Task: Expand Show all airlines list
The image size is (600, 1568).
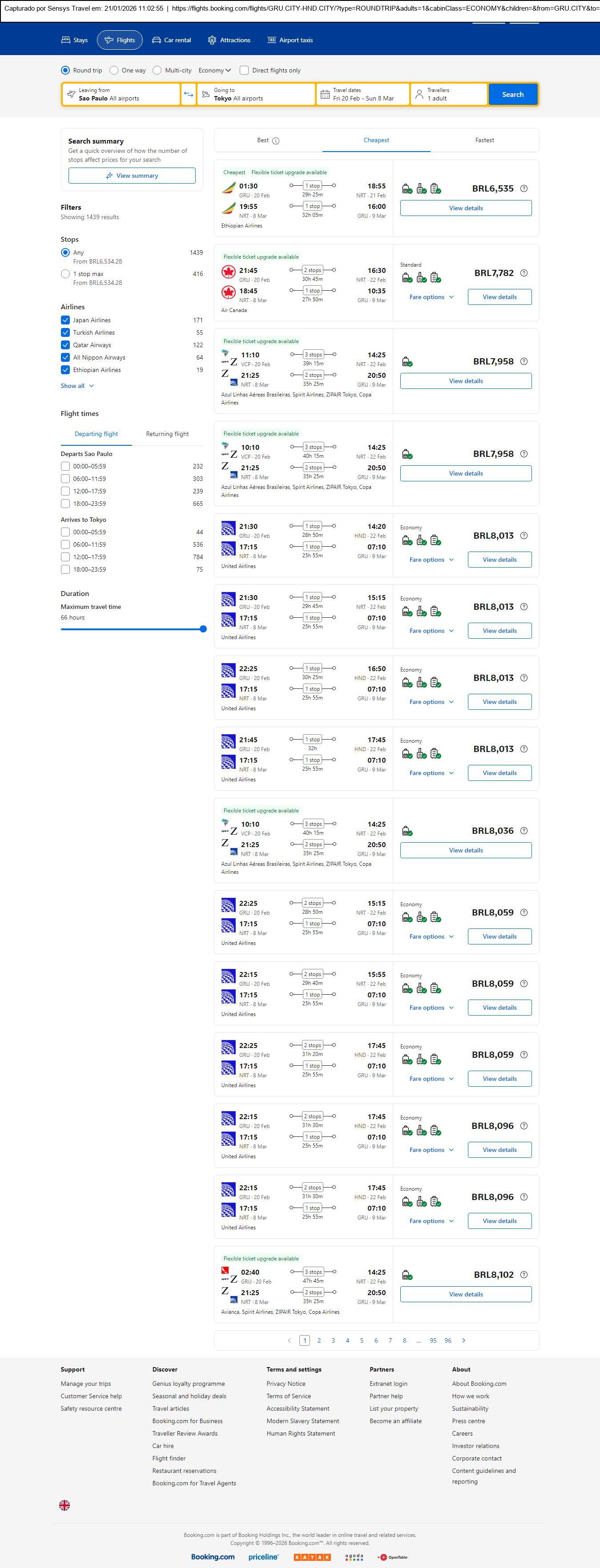Action: click(77, 386)
